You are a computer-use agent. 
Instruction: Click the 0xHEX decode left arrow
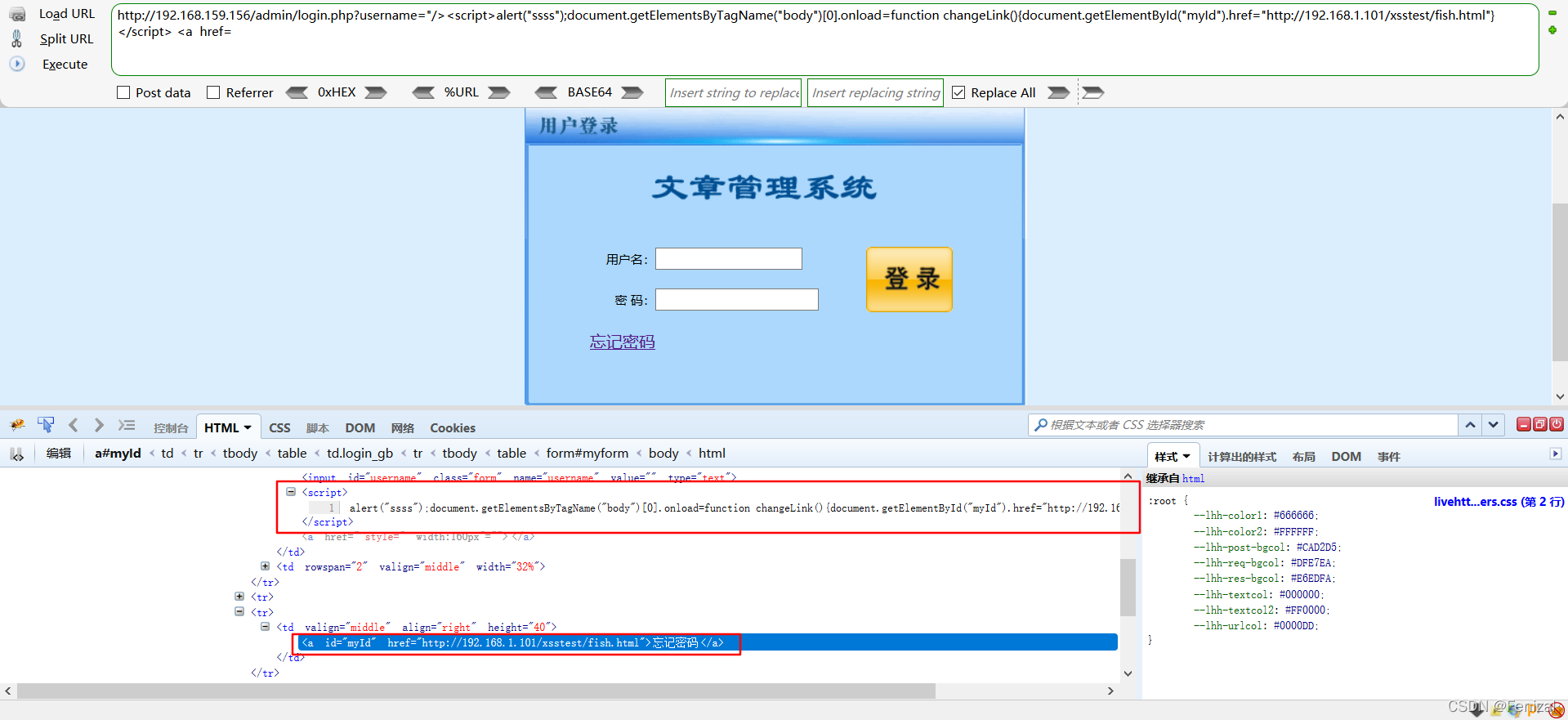(x=297, y=92)
